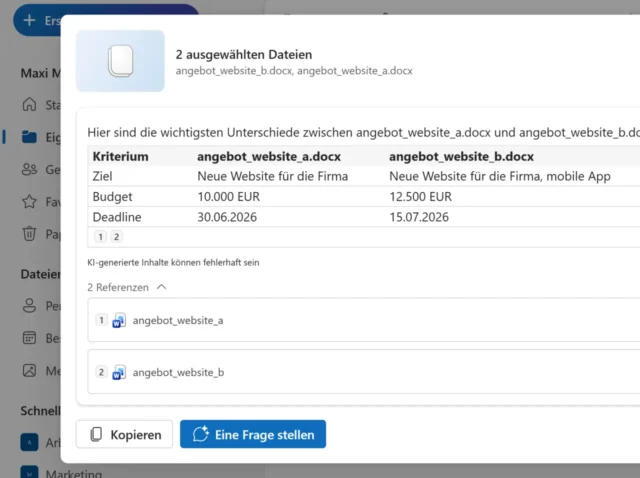Click the Word icon next to angebot_website_a
Screen dimensions: 640x478
(119, 320)
